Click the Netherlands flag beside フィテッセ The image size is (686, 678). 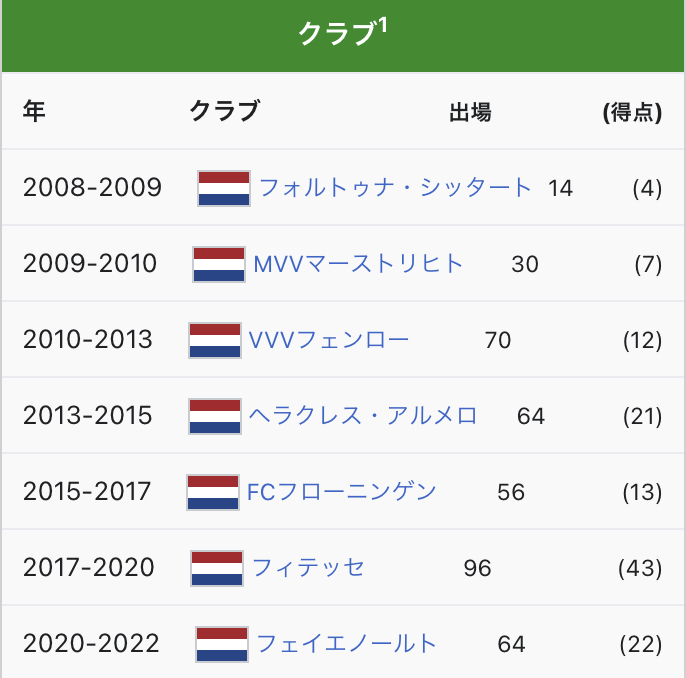[217, 568]
